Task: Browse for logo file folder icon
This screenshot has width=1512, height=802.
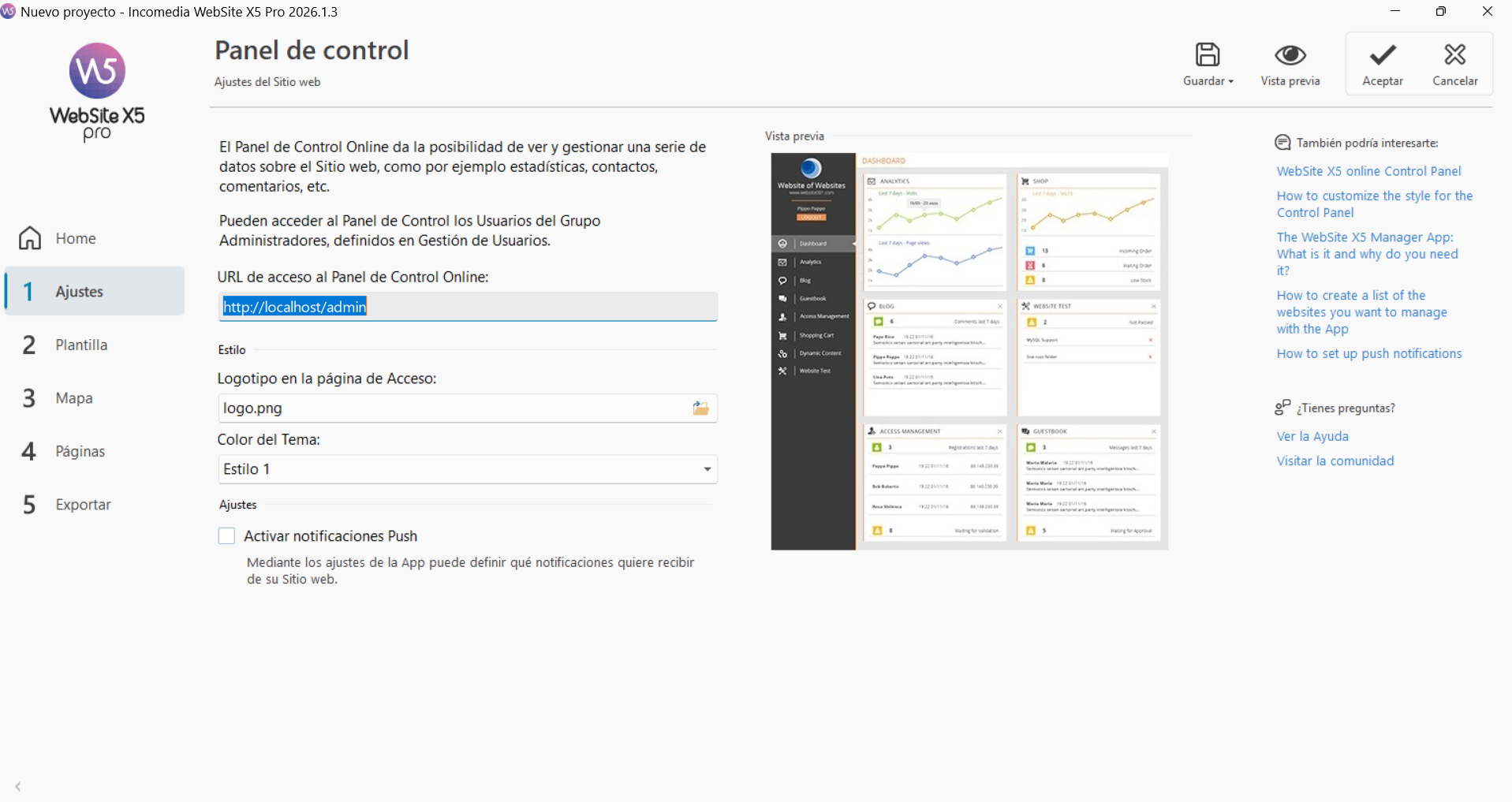Action: [x=700, y=408]
